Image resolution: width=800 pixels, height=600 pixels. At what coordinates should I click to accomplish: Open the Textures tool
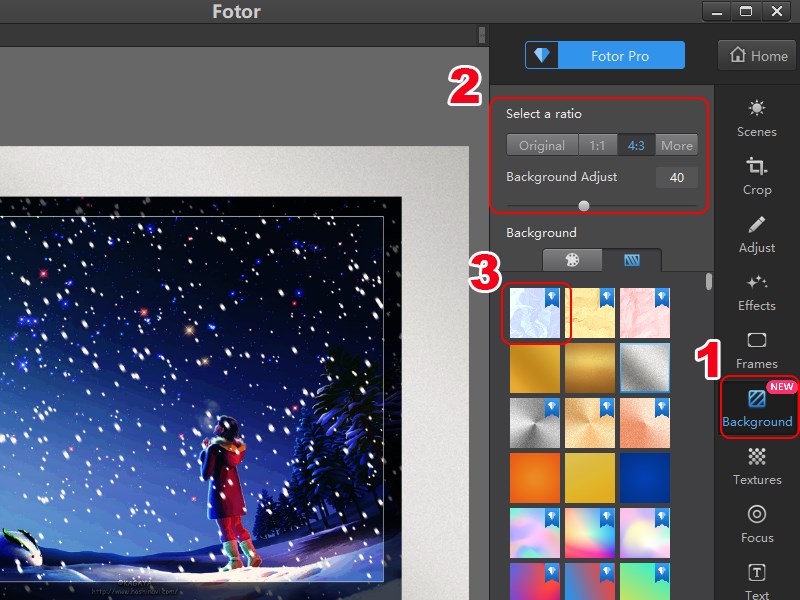point(757,466)
